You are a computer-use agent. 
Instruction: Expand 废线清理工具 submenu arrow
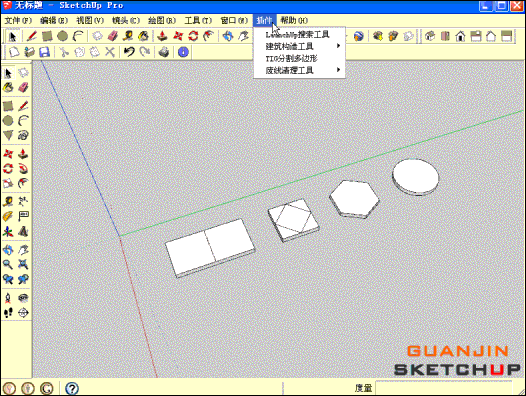click(338, 70)
